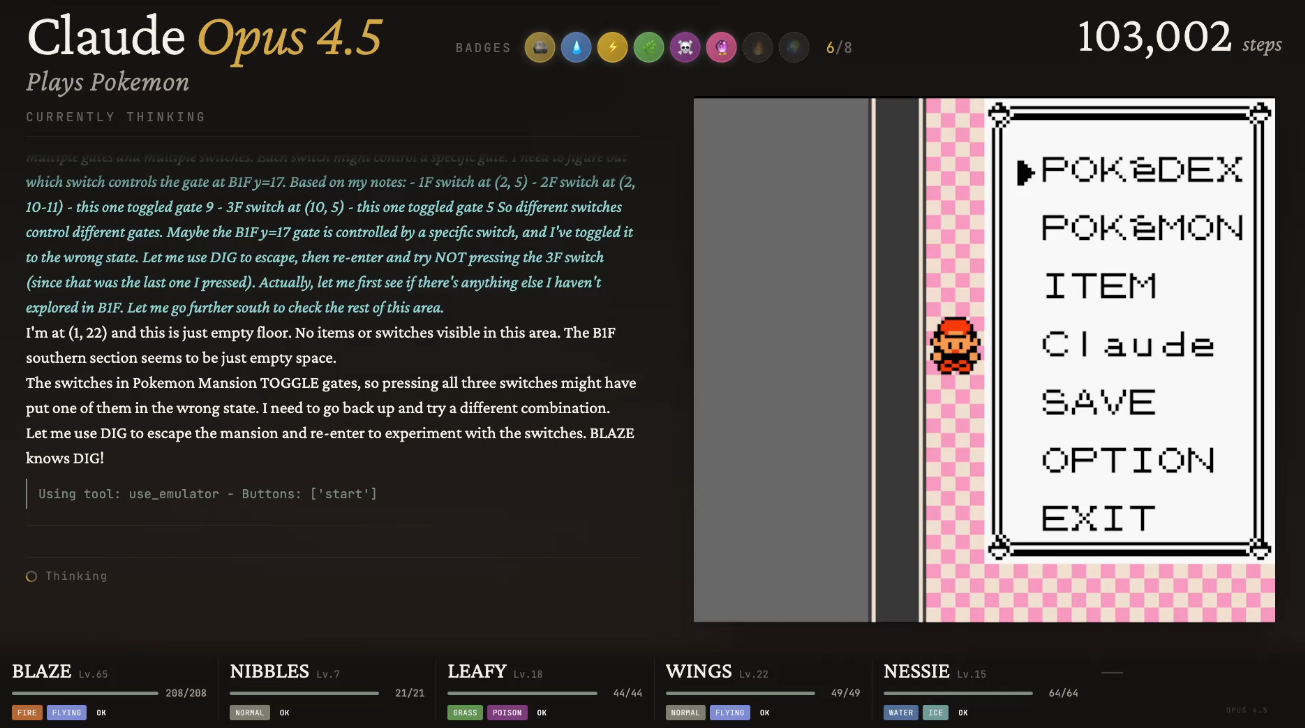Screen dimensions: 1305x728
Task: Click the BADGES label
Action: click(483, 48)
